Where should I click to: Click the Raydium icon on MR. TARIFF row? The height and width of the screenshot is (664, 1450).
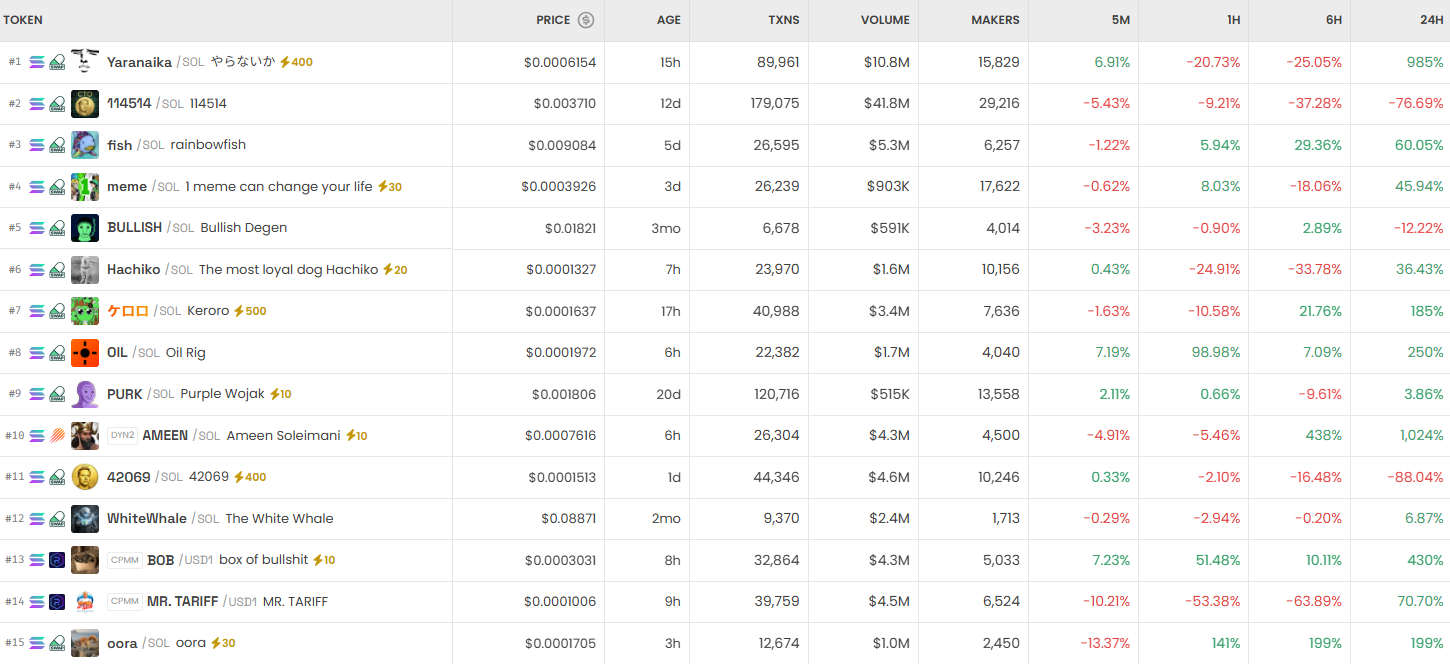57,602
